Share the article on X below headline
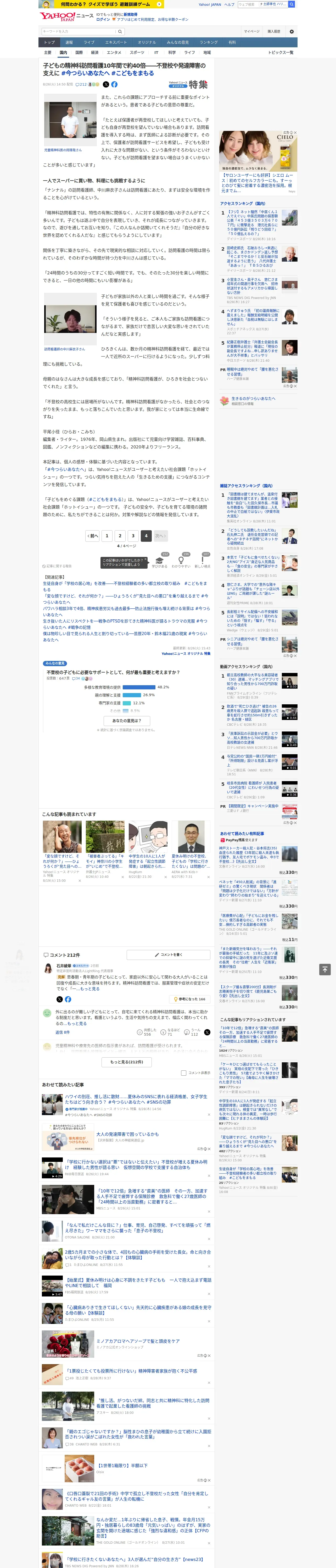Screen dimensions: 336x1568 click(x=106, y=85)
